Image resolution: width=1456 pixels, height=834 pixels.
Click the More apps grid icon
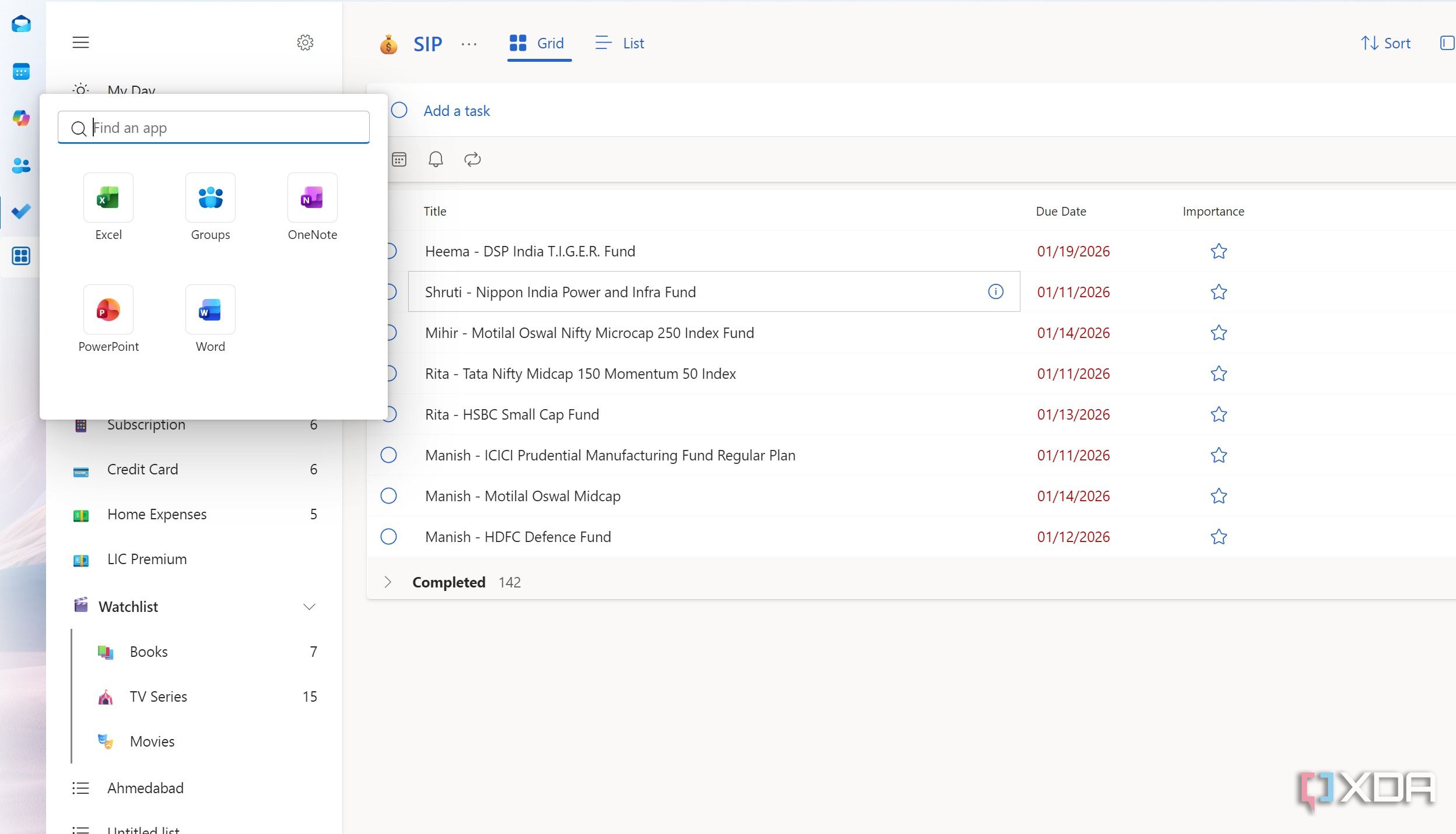[x=22, y=256]
